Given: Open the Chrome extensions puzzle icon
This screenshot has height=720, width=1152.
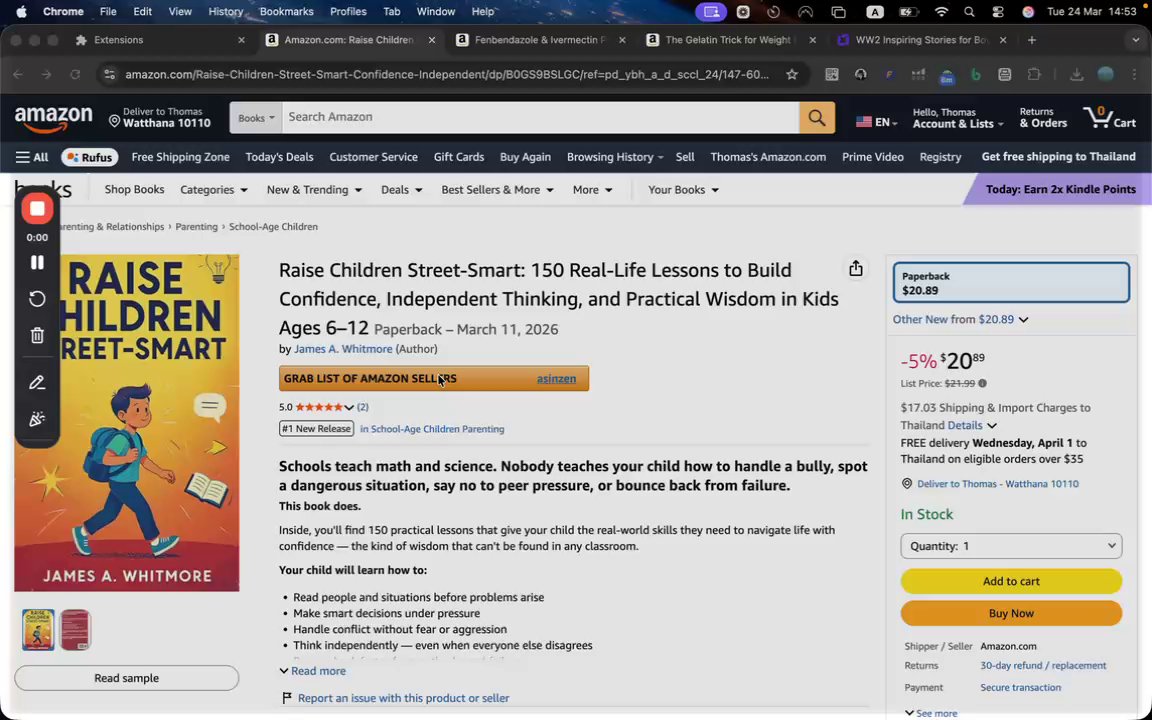Looking at the screenshot, I should 1034,74.
